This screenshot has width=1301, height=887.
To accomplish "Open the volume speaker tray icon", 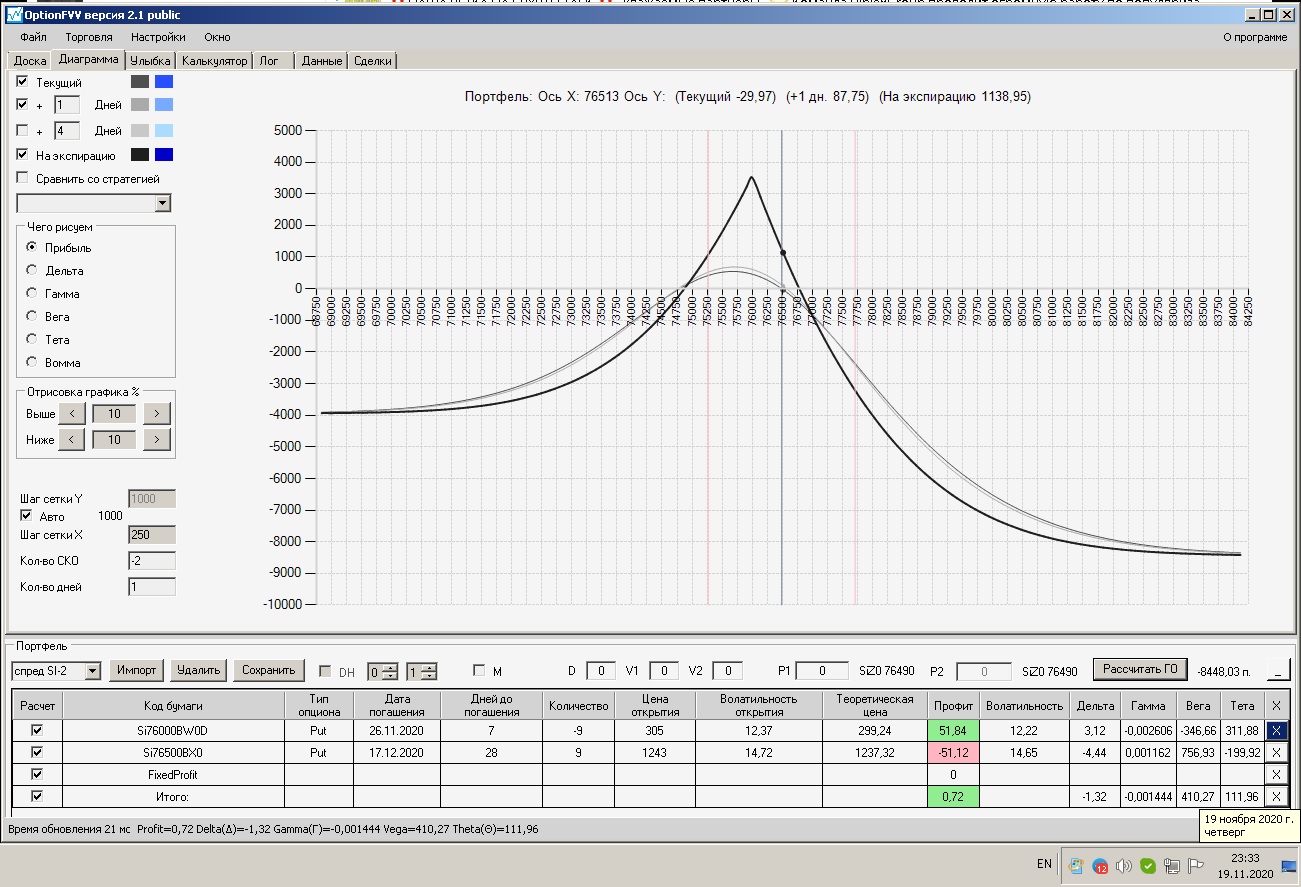I will (x=1124, y=865).
